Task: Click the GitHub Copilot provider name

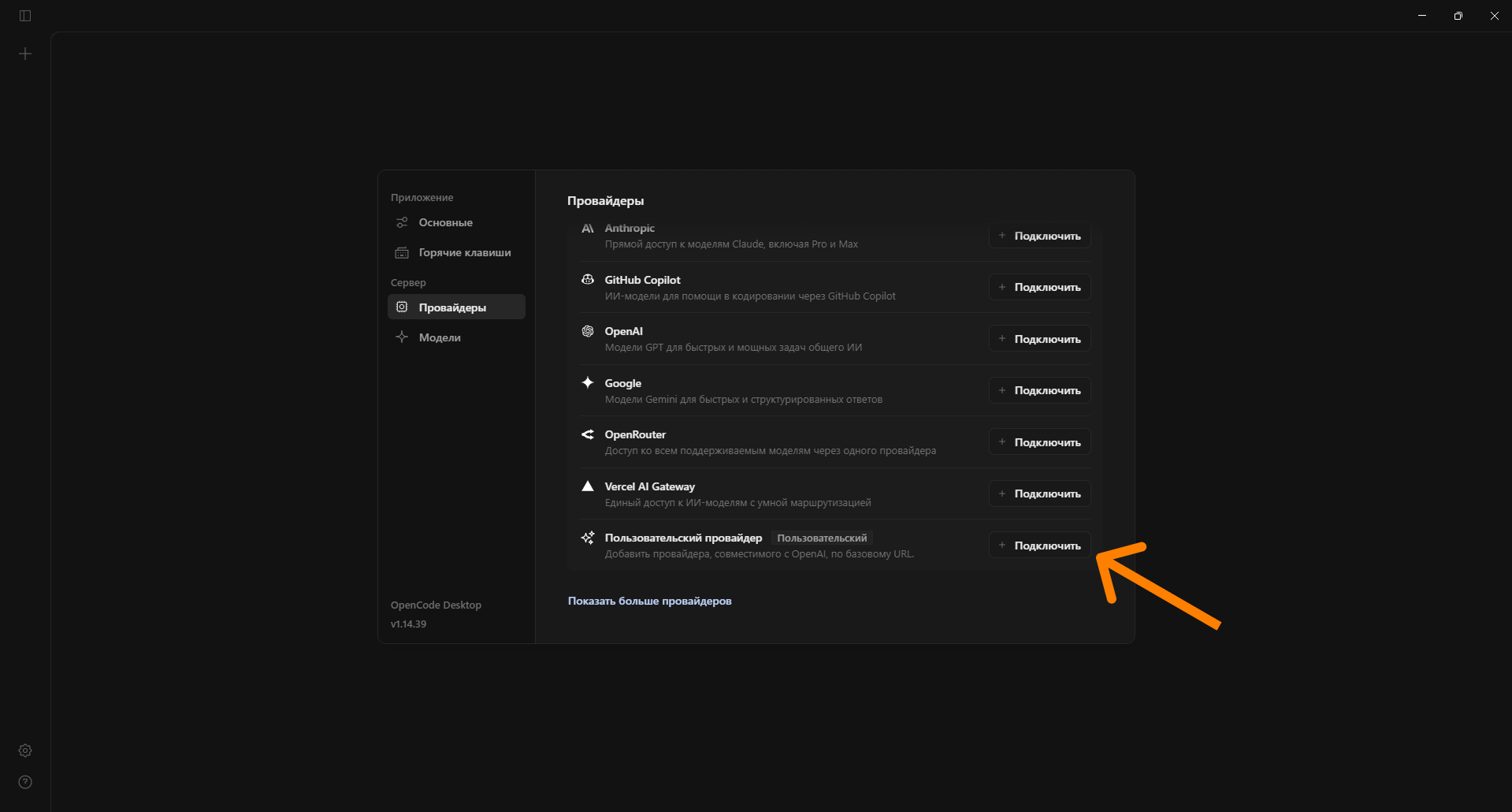Action: [x=643, y=280]
